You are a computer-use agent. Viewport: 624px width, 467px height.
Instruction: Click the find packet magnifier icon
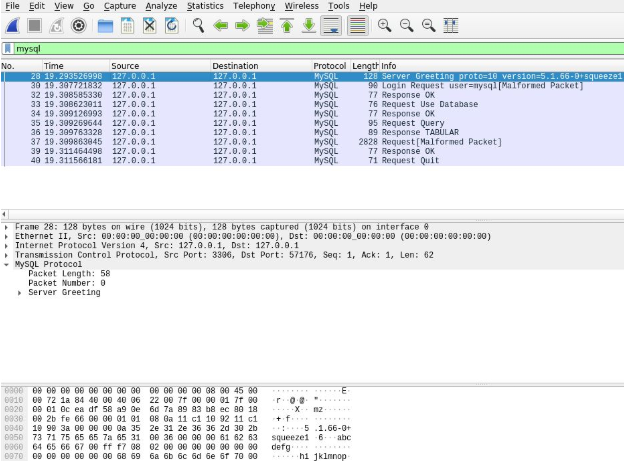point(199,25)
